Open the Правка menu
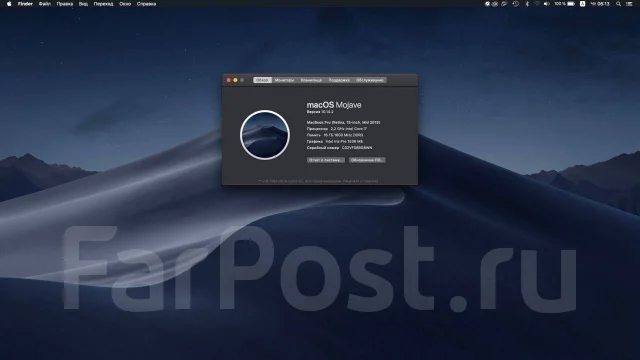 (65, 4)
